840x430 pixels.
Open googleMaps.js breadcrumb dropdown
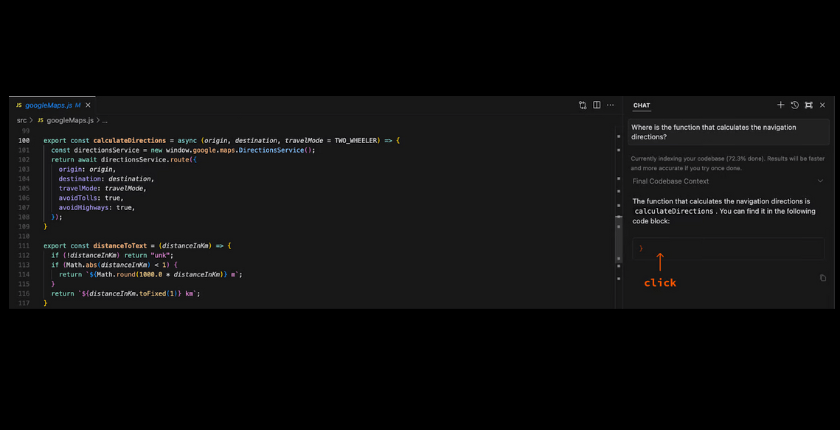click(x=69, y=120)
